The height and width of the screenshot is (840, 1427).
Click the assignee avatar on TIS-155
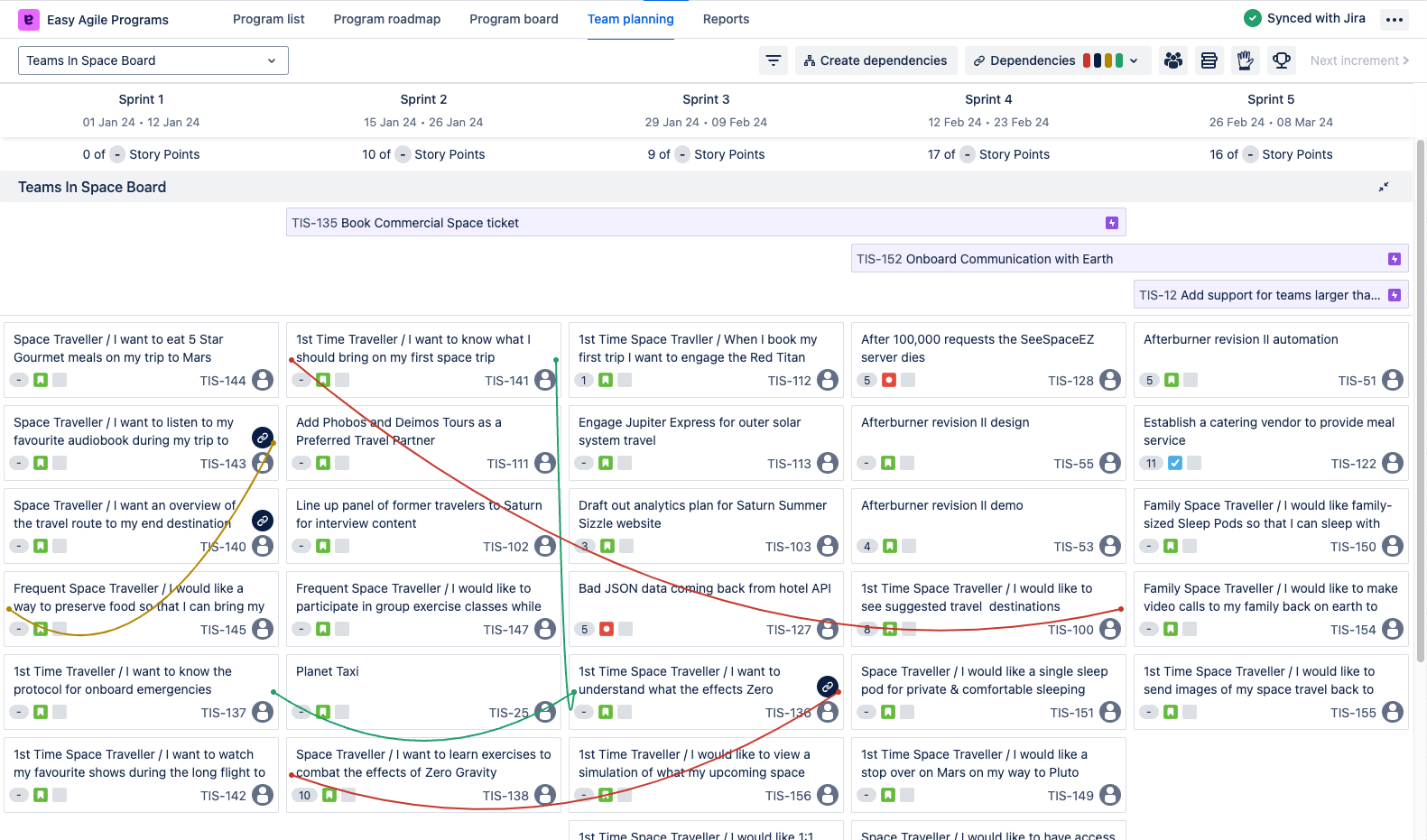[x=1393, y=712]
